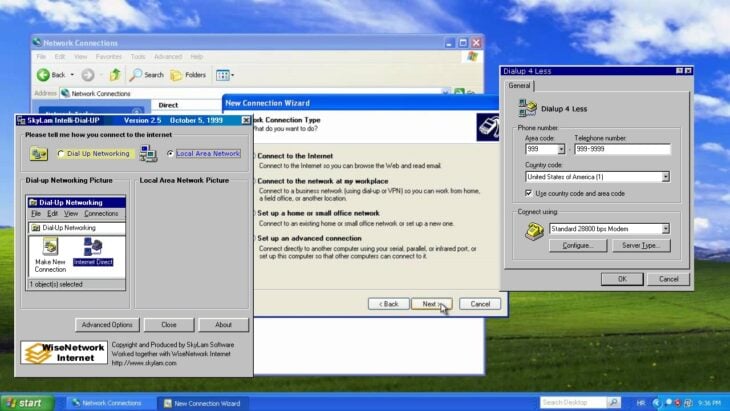Click Next in New Connection Wizard
This screenshot has height=411, width=730.
coord(432,304)
